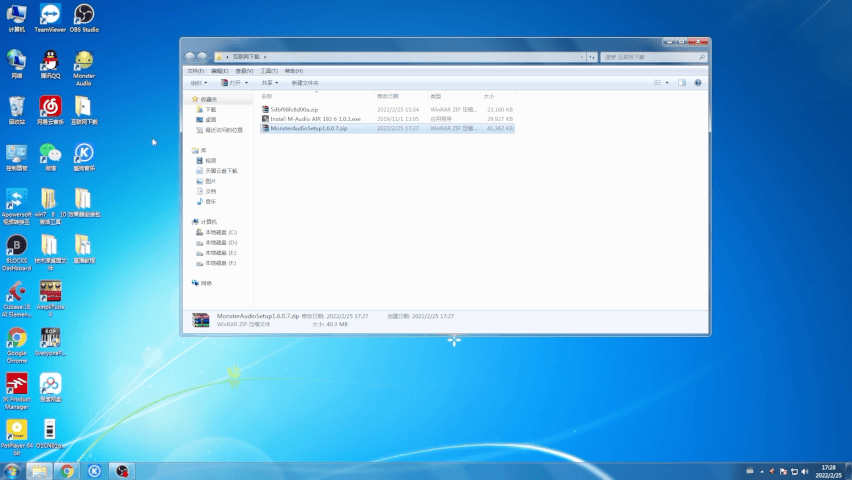This screenshot has width=852, height=480.
Task: Open the 共享 share dropdown
Action: coord(270,83)
